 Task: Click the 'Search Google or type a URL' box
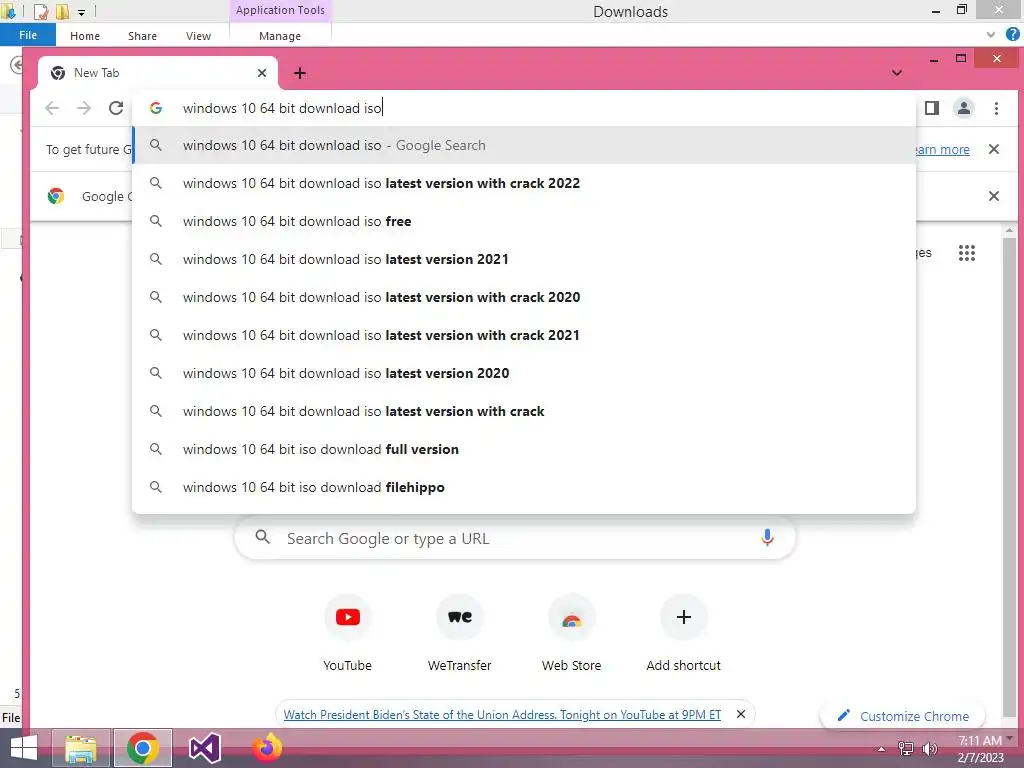pos(515,538)
